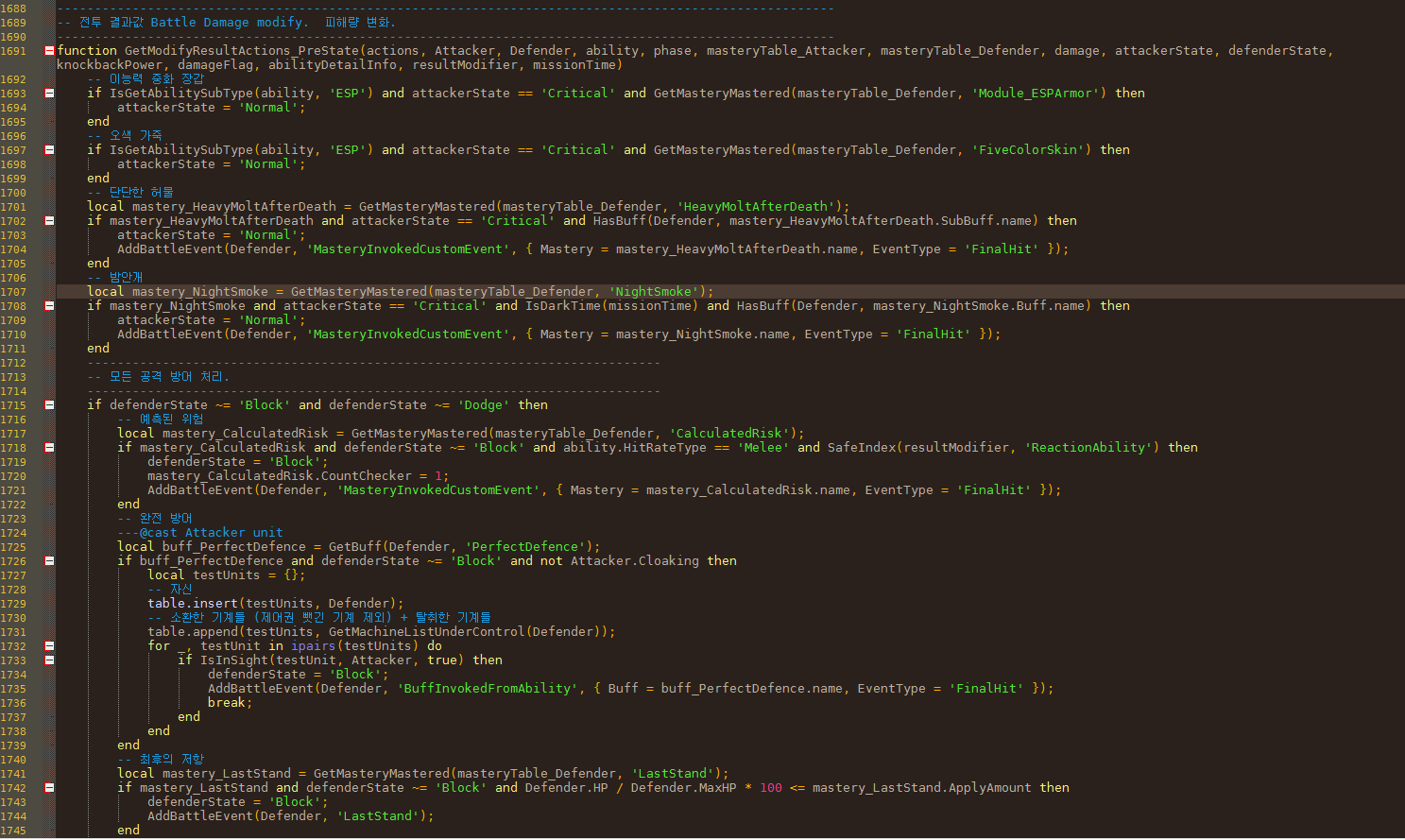Click the '-- 최후의 저항' comment

(161, 760)
